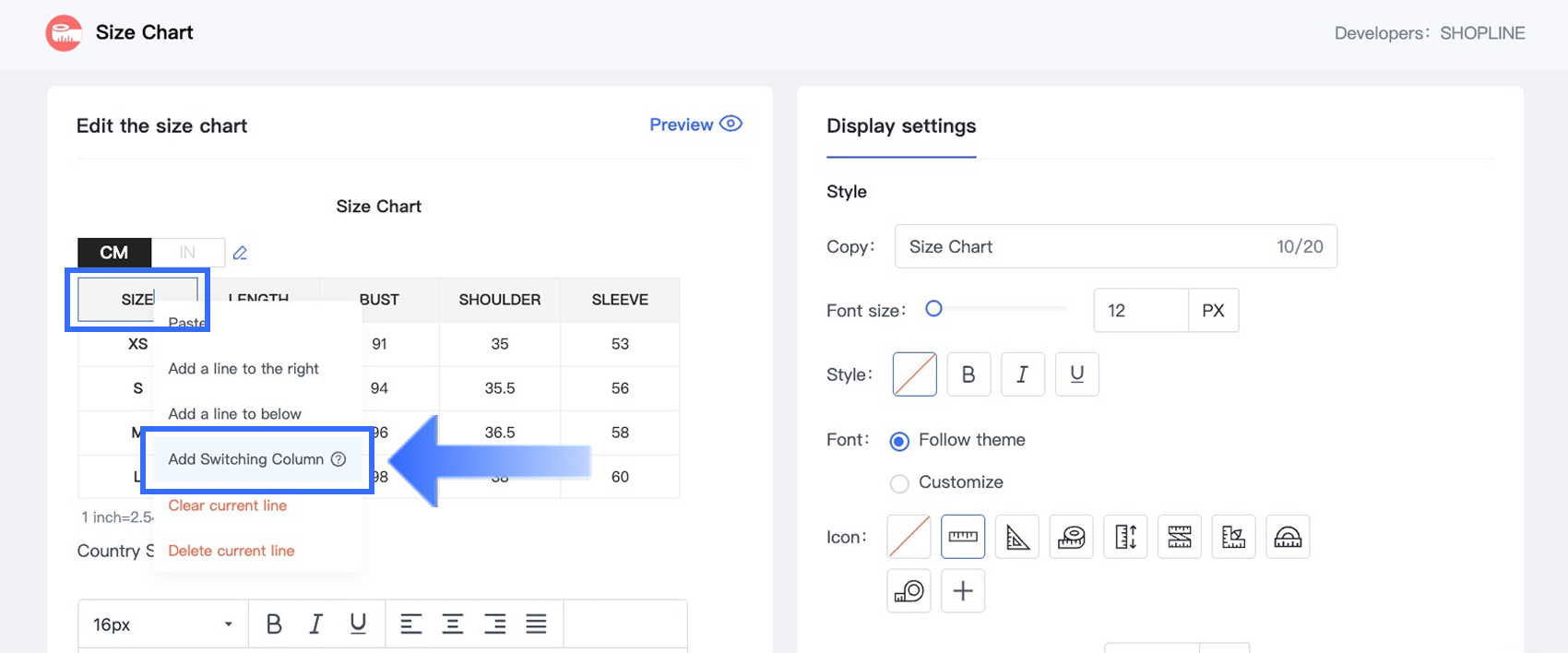Click the plus icon to add custom icon

click(963, 590)
